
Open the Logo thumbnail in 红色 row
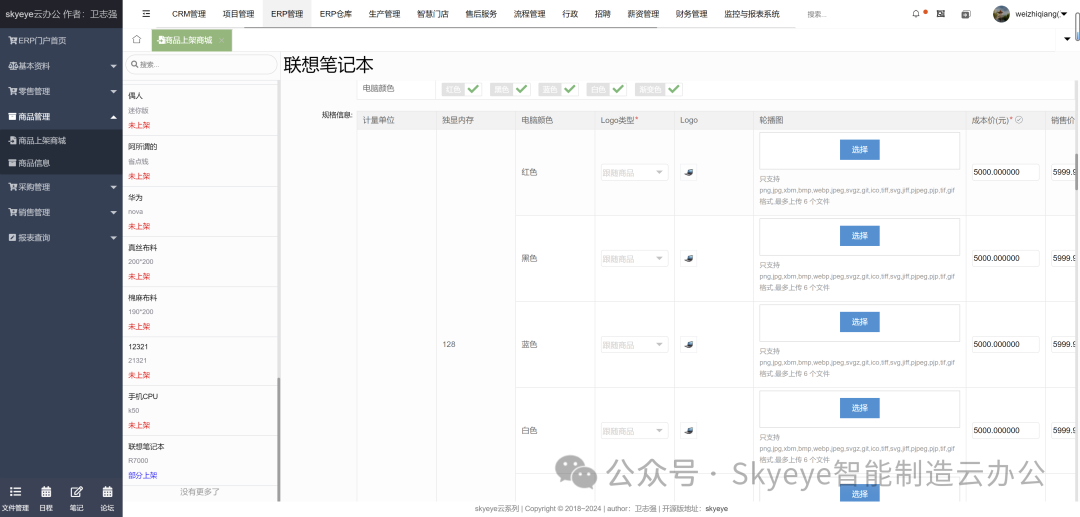tap(688, 172)
